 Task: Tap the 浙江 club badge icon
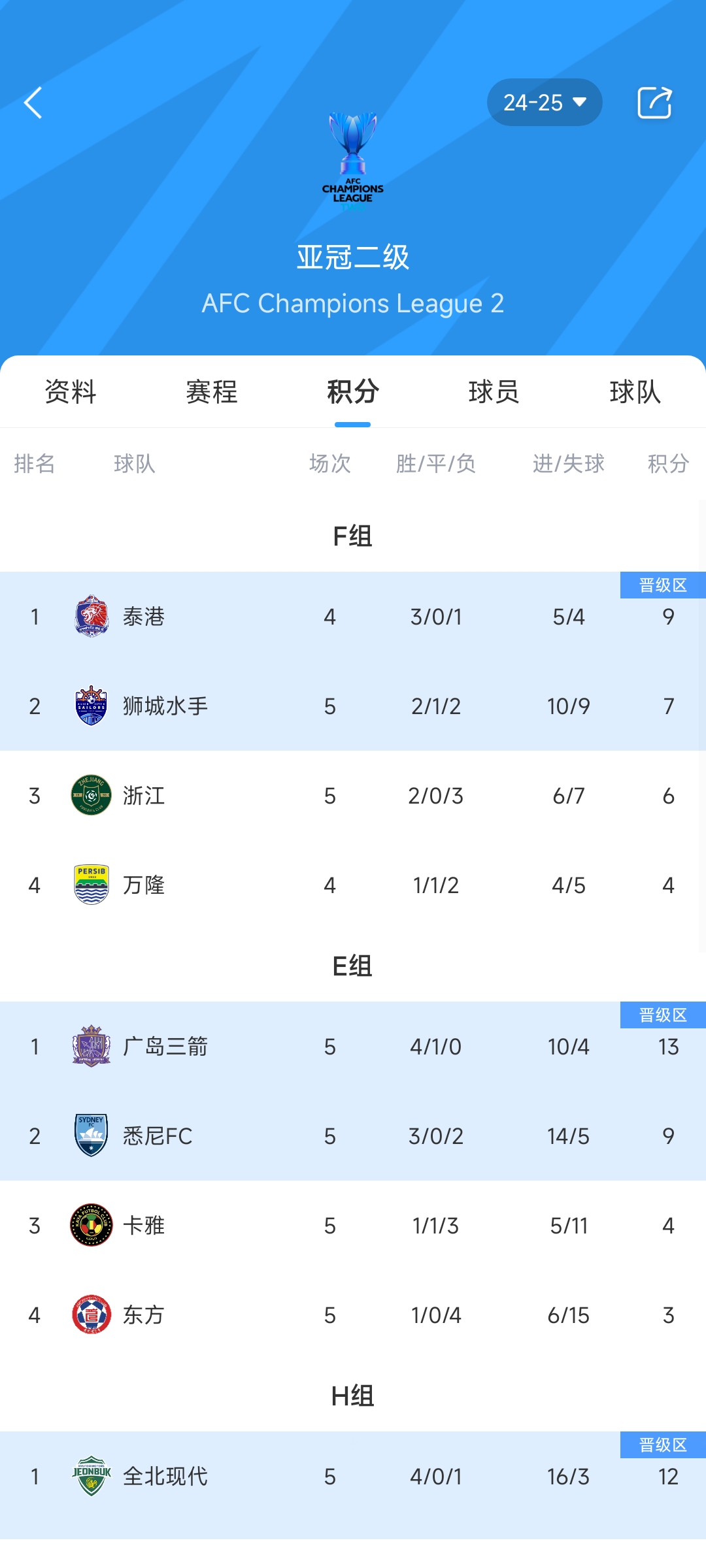tap(91, 795)
